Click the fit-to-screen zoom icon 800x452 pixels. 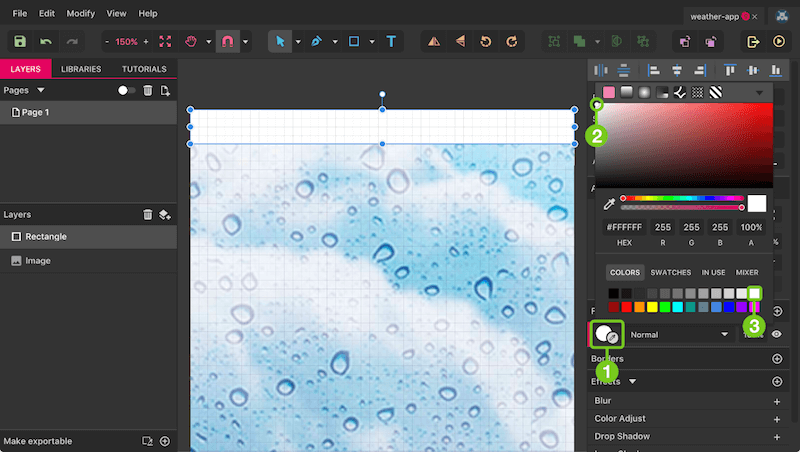165,41
